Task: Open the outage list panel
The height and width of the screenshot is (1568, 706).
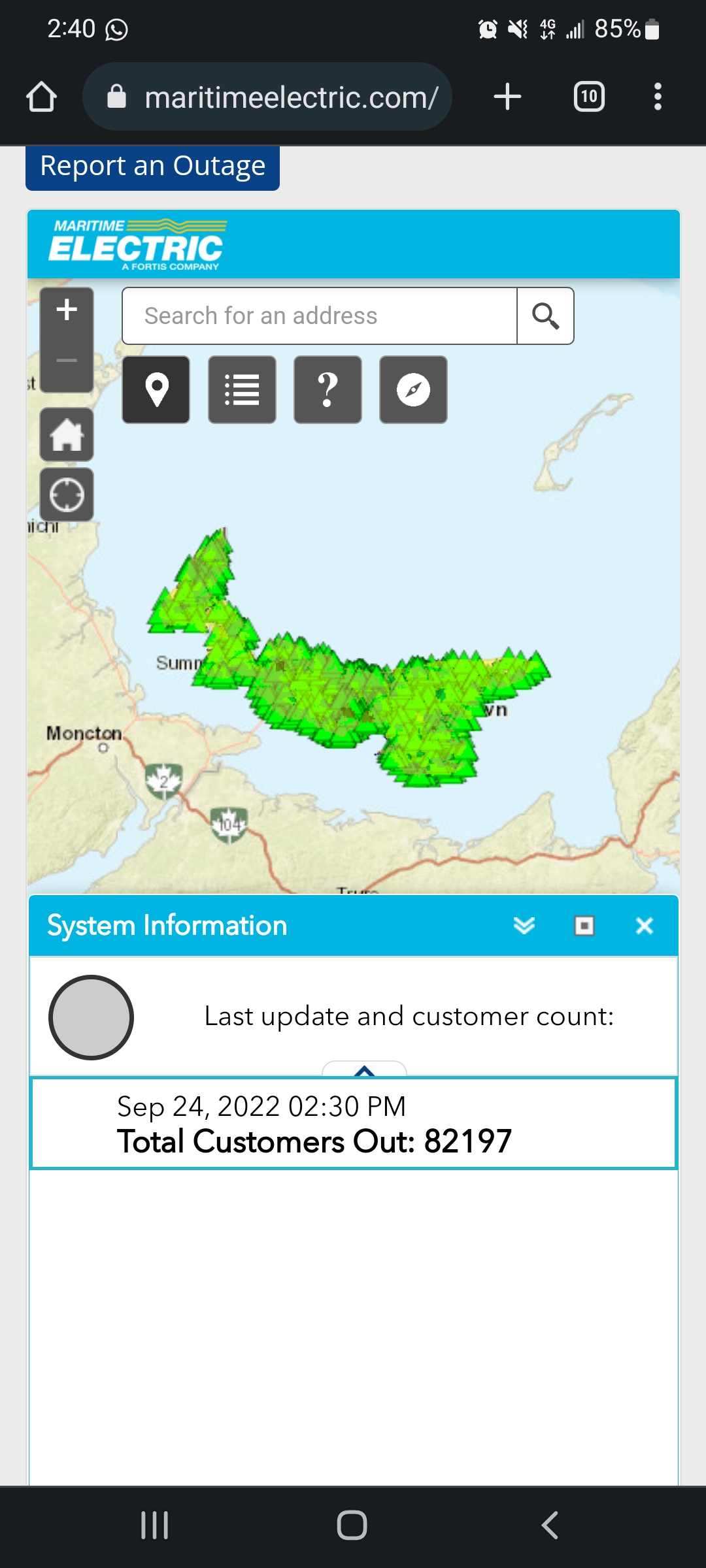Action: tap(242, 390)
